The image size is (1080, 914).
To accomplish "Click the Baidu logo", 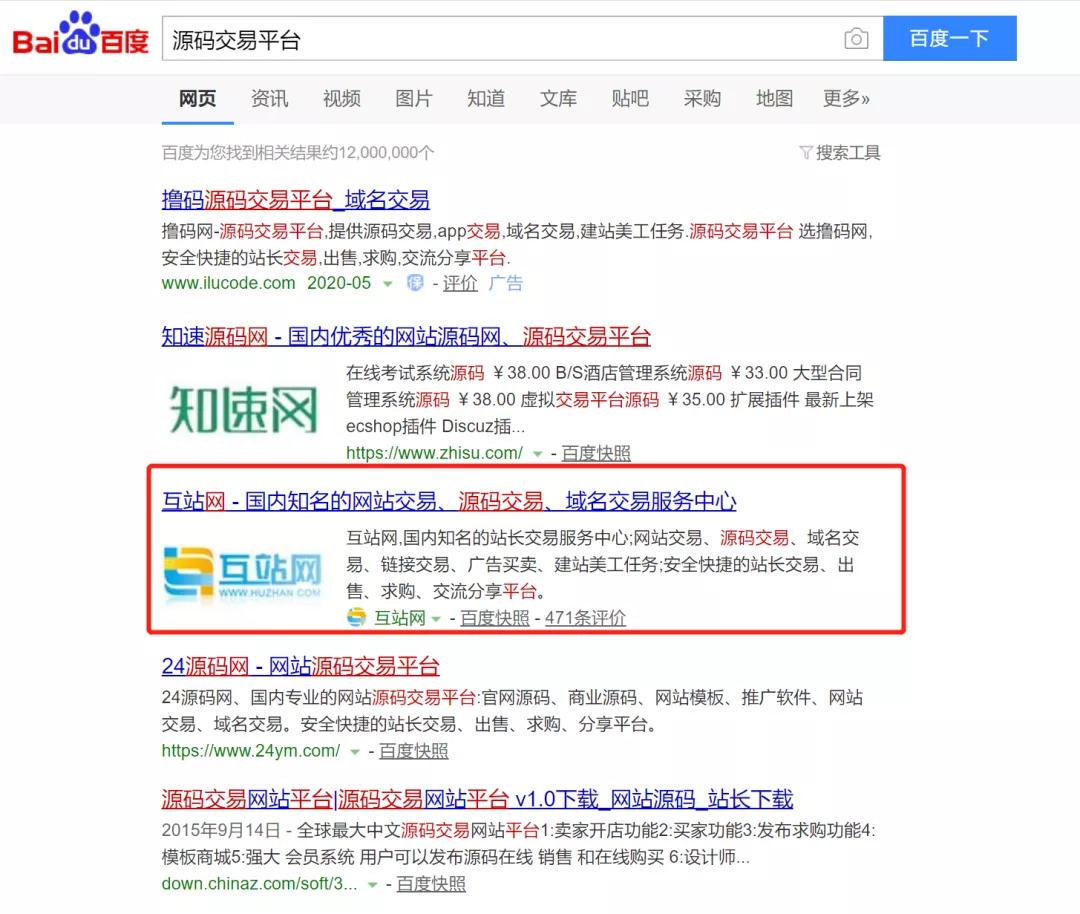I will tap(80, 38).
